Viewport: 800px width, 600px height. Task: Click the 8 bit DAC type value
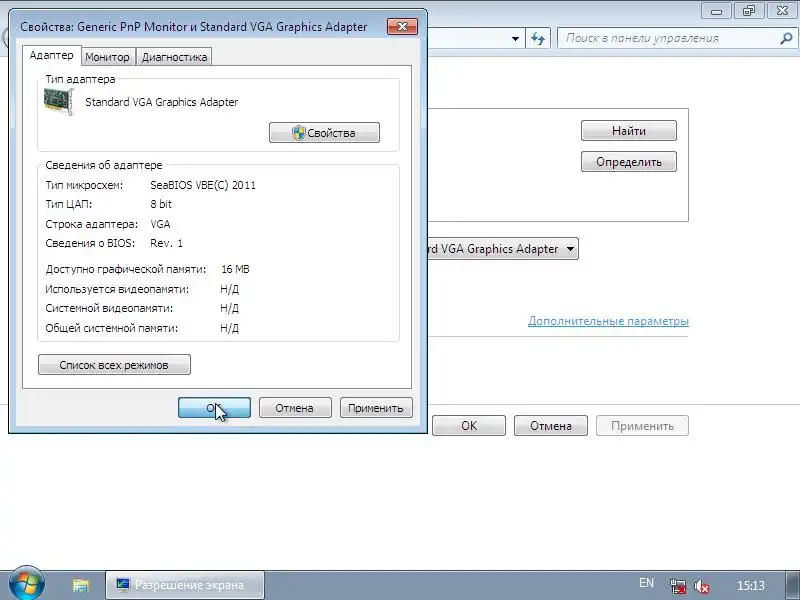[161, 204]
